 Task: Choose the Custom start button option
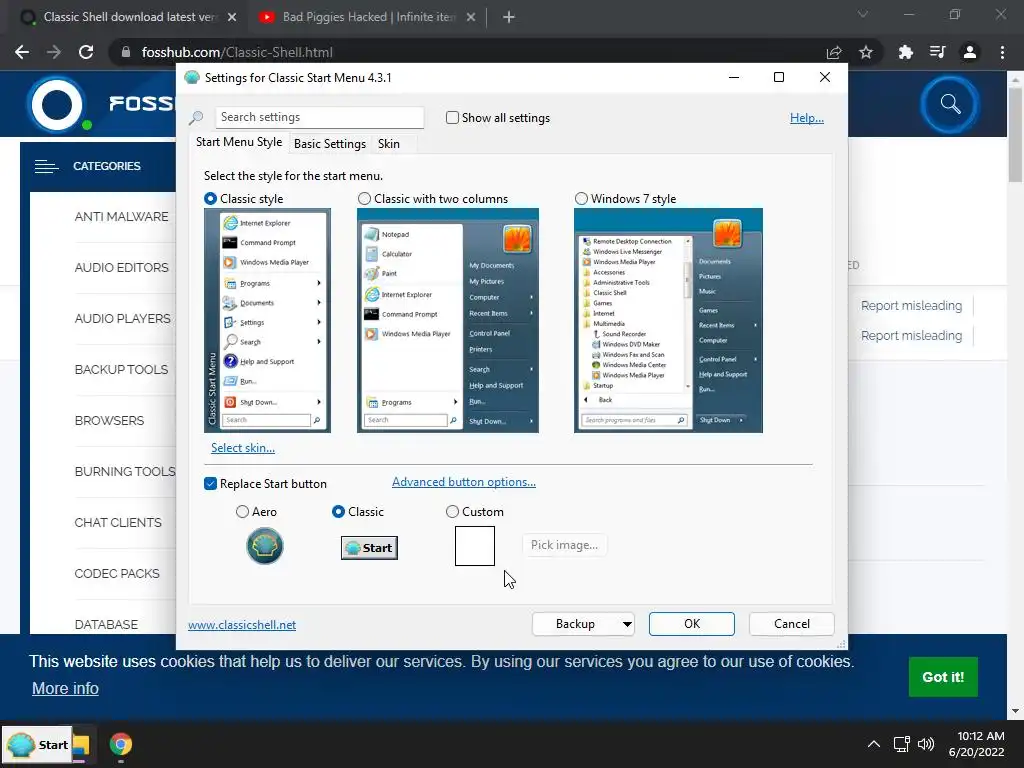452,512
